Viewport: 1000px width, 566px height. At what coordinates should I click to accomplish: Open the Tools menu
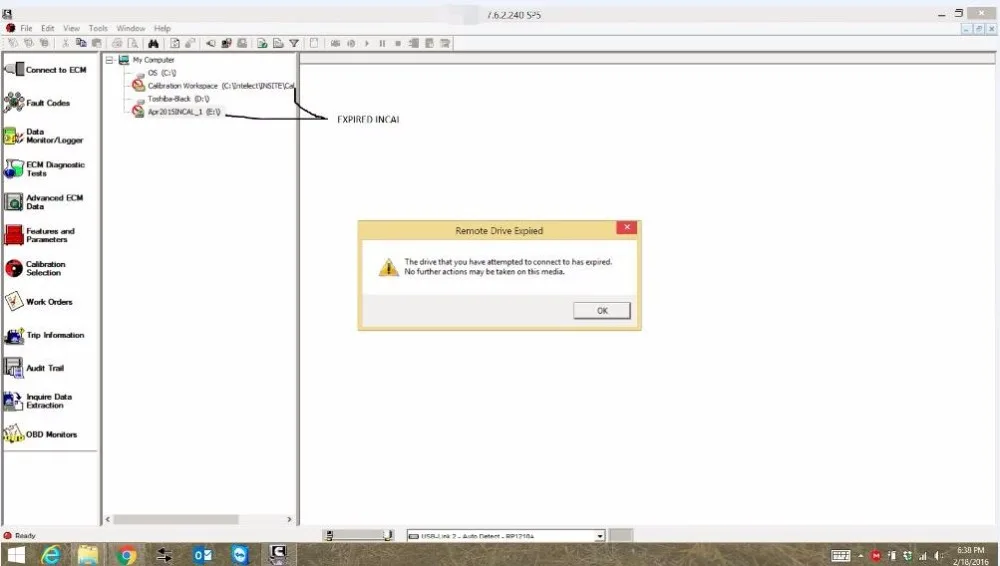(98, 28)
